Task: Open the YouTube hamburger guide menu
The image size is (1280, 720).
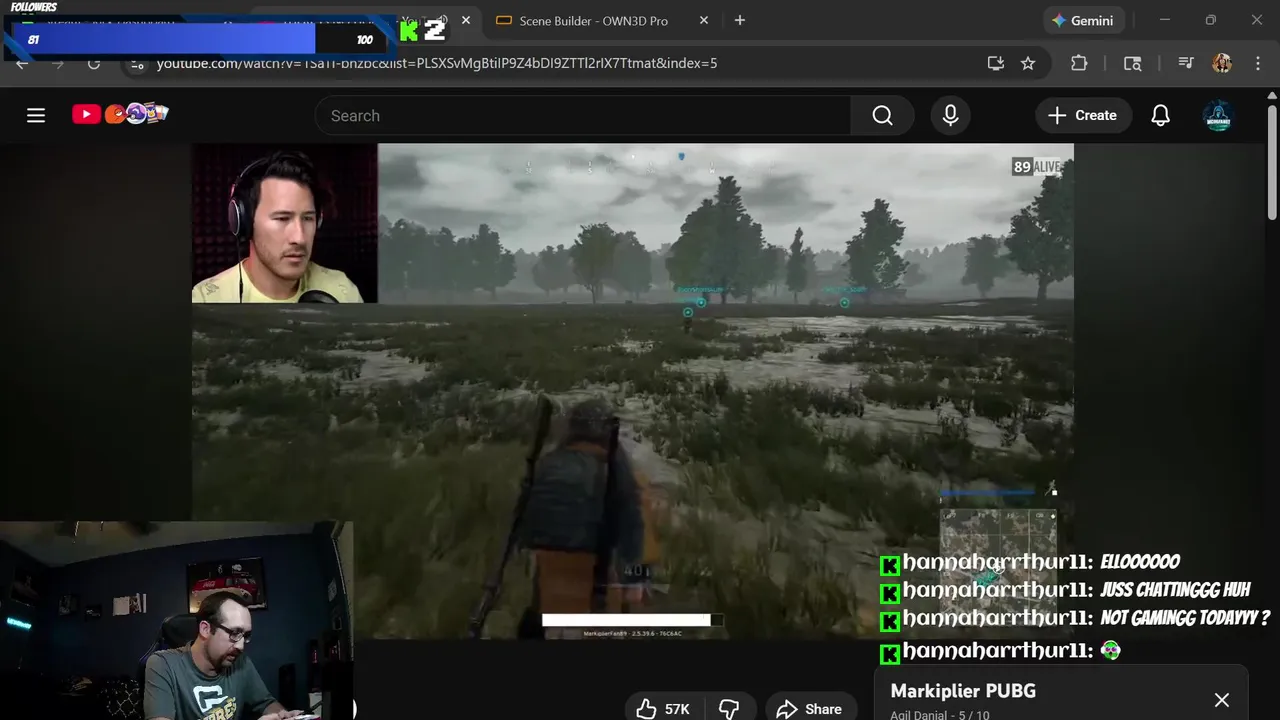Action: [x=36, y=115]
